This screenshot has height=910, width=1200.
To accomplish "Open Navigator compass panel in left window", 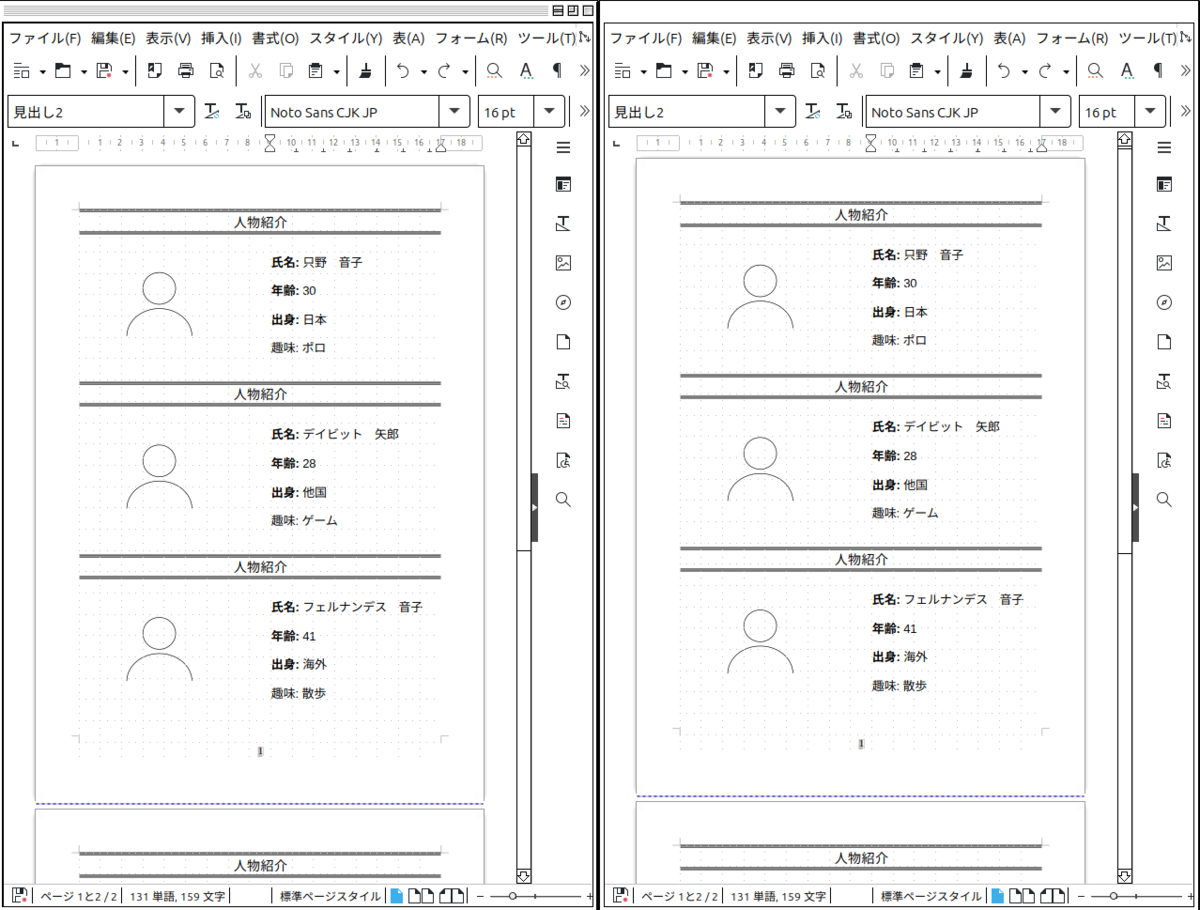I will [563, 303].
